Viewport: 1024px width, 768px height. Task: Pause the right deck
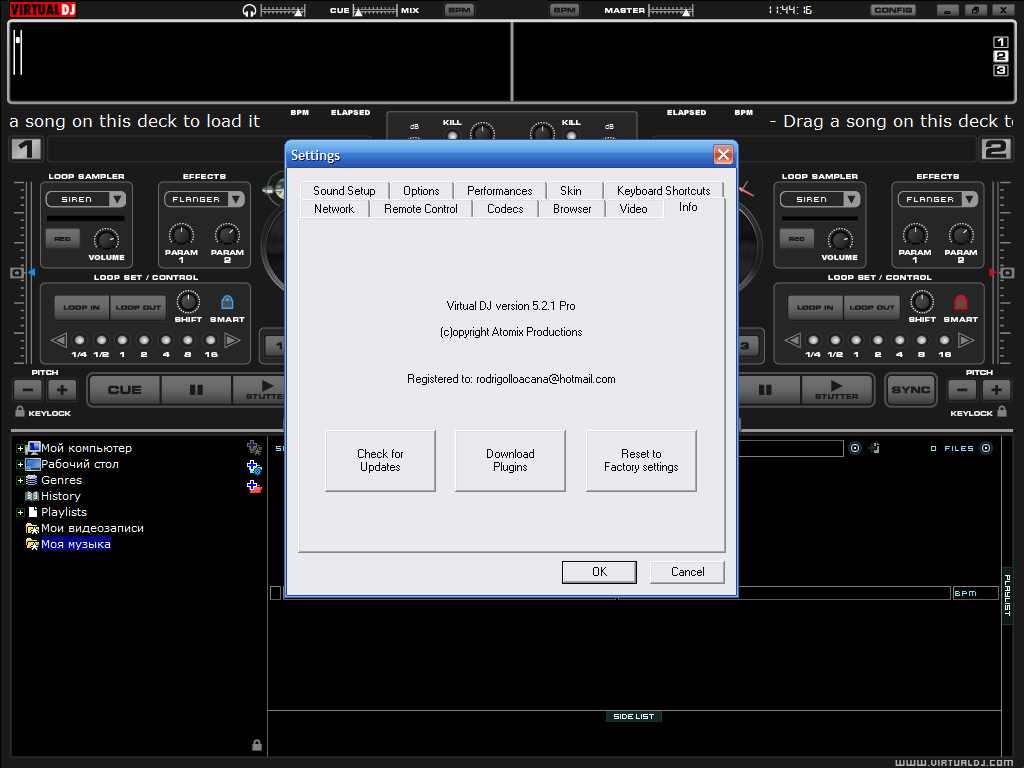tap(765, 390)
